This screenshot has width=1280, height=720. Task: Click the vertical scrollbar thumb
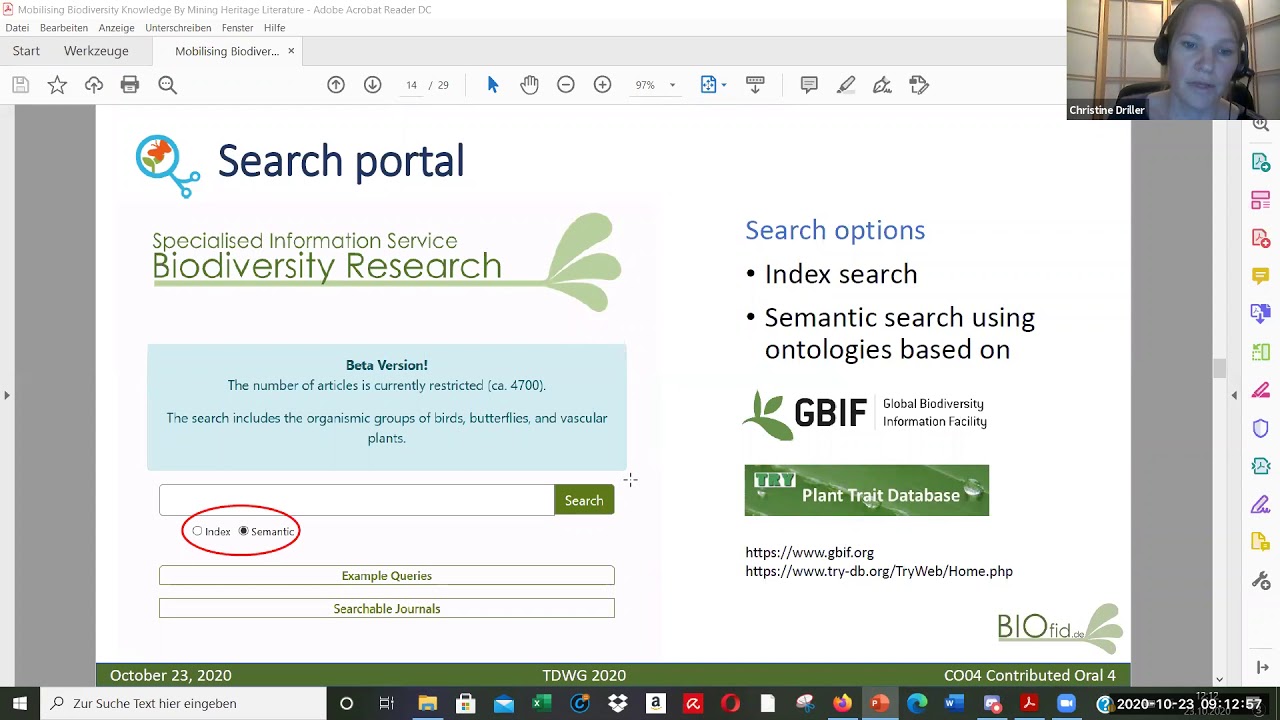(x=1219, y=368)
